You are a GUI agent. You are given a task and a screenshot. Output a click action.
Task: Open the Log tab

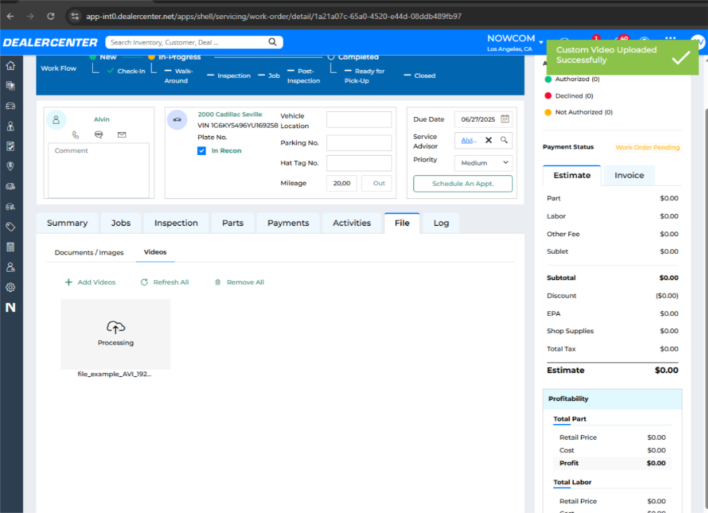(441, 223)
